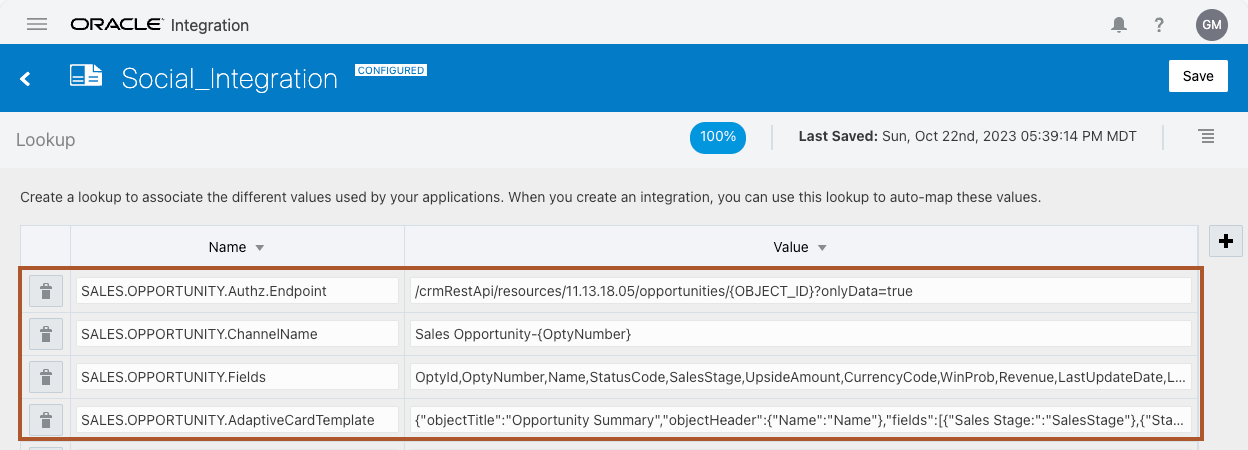This screenshot has width=1248, height=450.
Task: Edit the Sales Opportunity-{OptyNumber} value field
Action: pos(800,334)
